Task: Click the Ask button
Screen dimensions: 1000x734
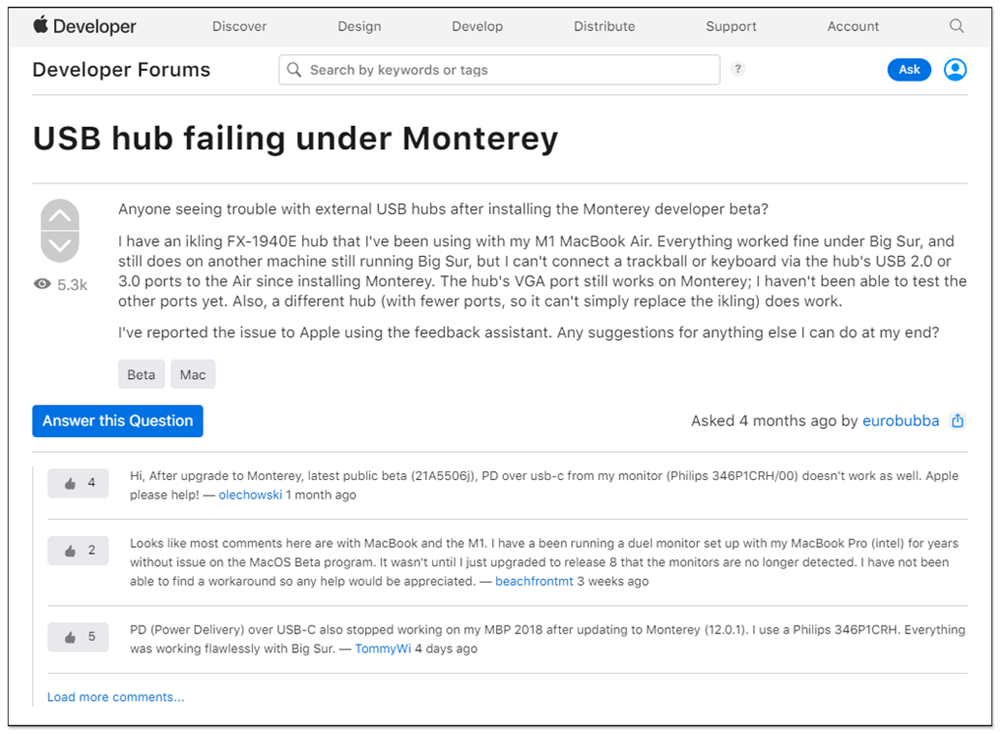Action: click(x=909, y=70)
